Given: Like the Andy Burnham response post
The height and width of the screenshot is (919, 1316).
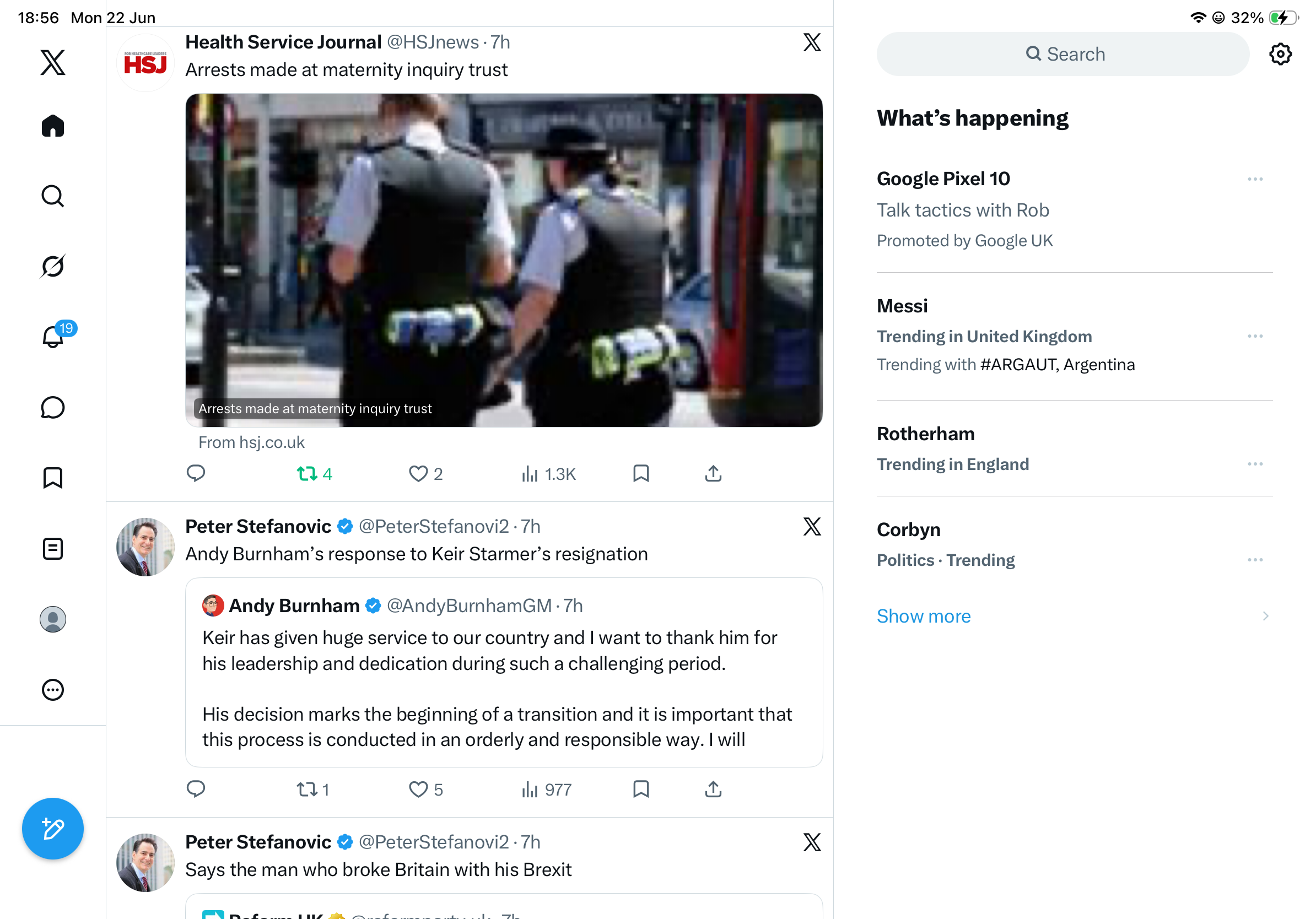Looking at the screenshot, I should tap(425, 790).
